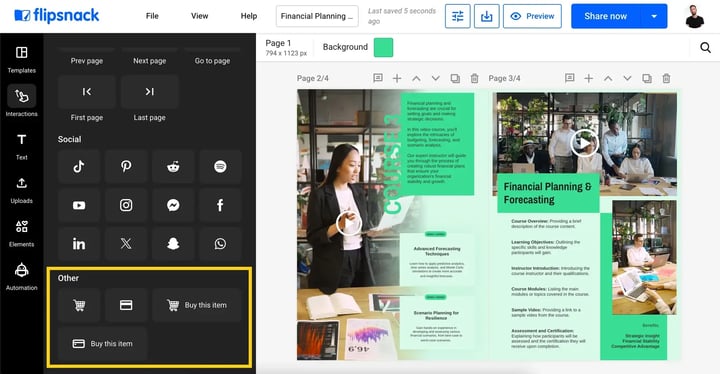This screenshot has height=374, width=720.
Task: Add the cart 'Buy this item' button
Action: (197, 305)
